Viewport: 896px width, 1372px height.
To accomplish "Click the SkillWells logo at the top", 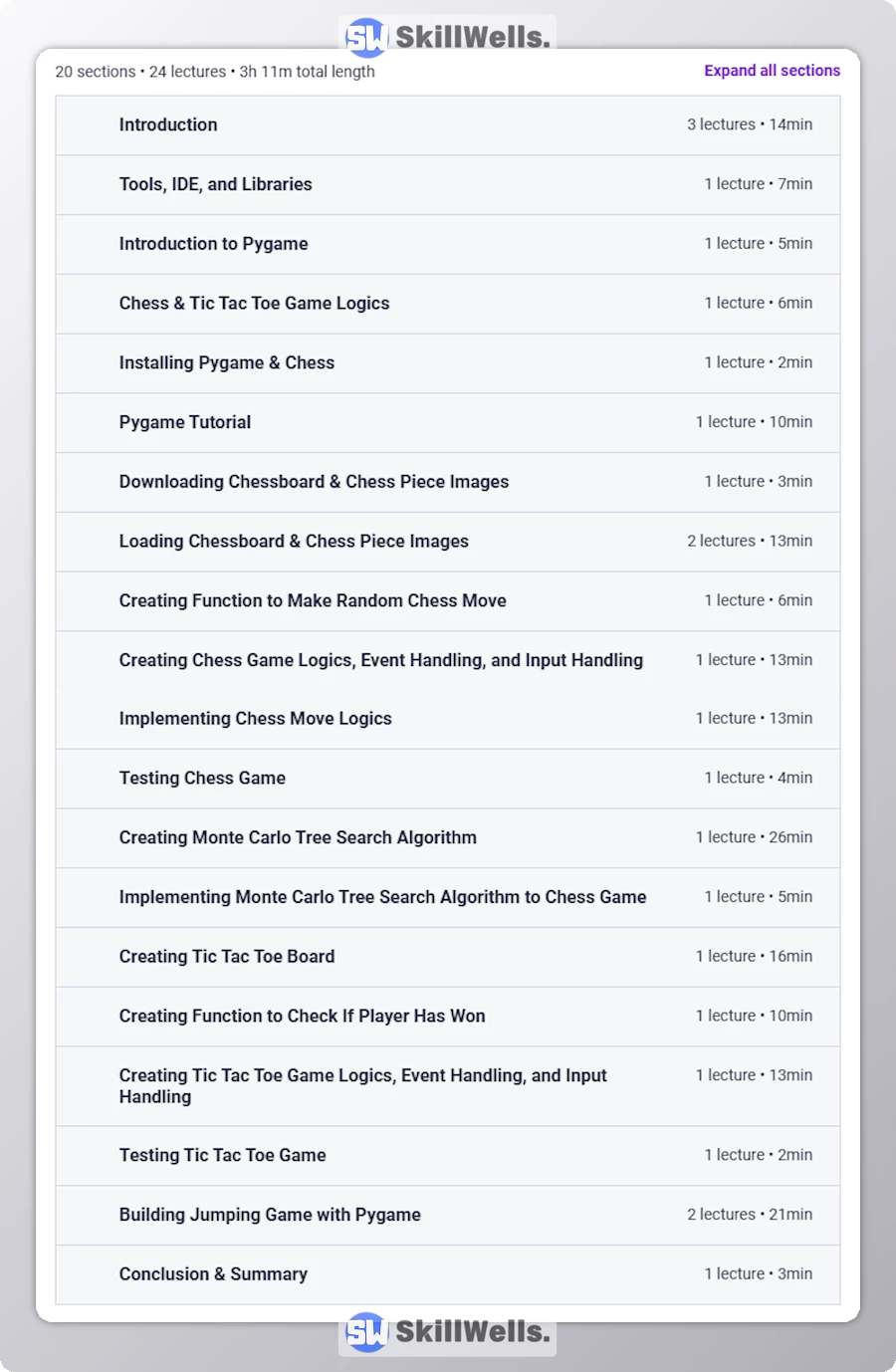I will (x=447, y=37).
